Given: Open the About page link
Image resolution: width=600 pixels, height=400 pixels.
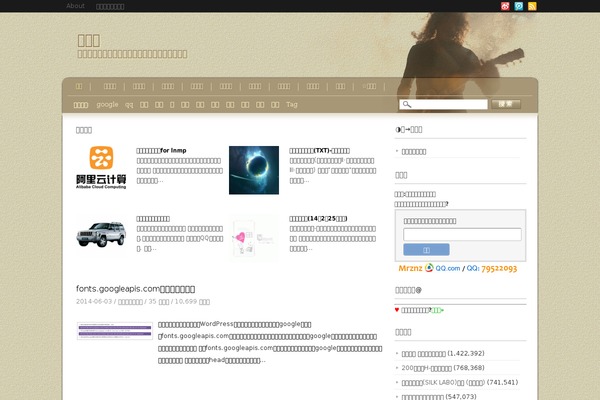Looking at the screenshot, I should coord(75,6).
